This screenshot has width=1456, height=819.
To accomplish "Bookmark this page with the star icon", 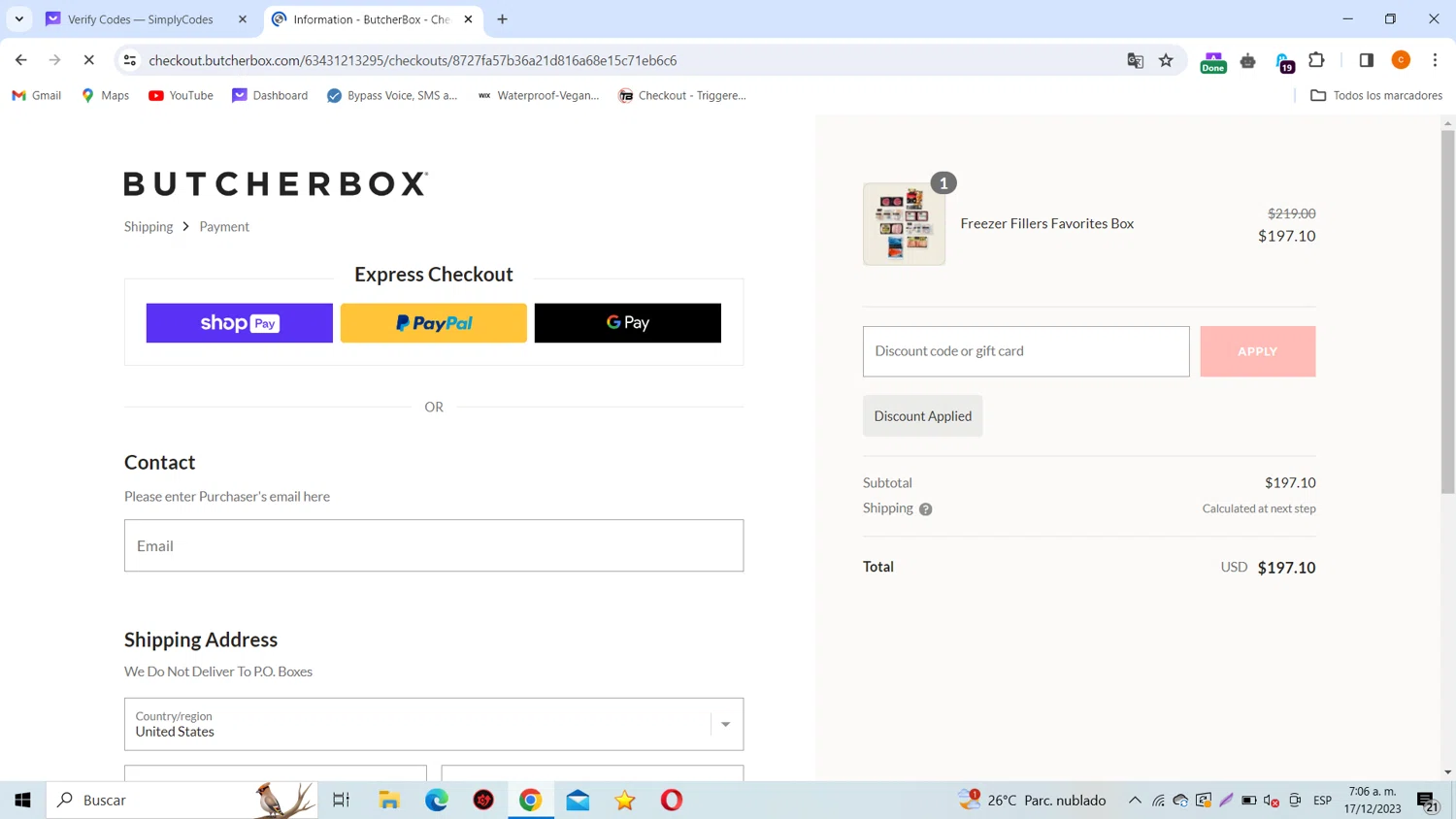I will pyautogui.click(x=1166, y=60).
